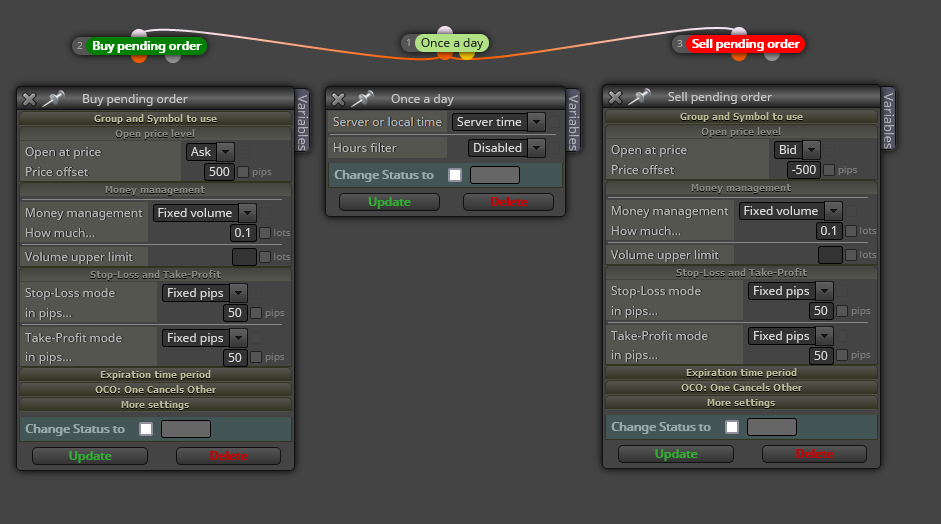Close the Sell pending order panel
The height and width of the screenshot is (524, 941).
pos(615,97)
